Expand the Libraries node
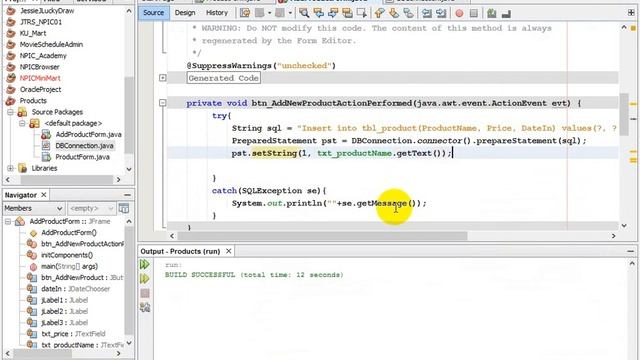This screenshot has height=360, width=640. [11, 168]
